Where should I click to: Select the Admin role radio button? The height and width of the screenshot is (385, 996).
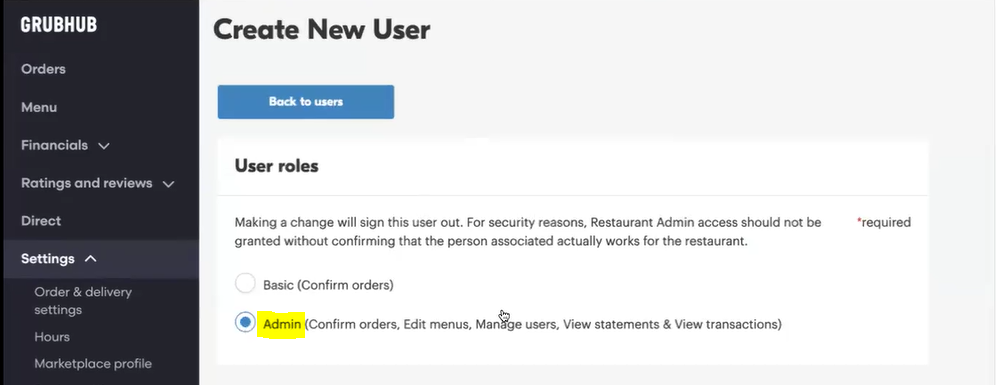tap(245, 322)
